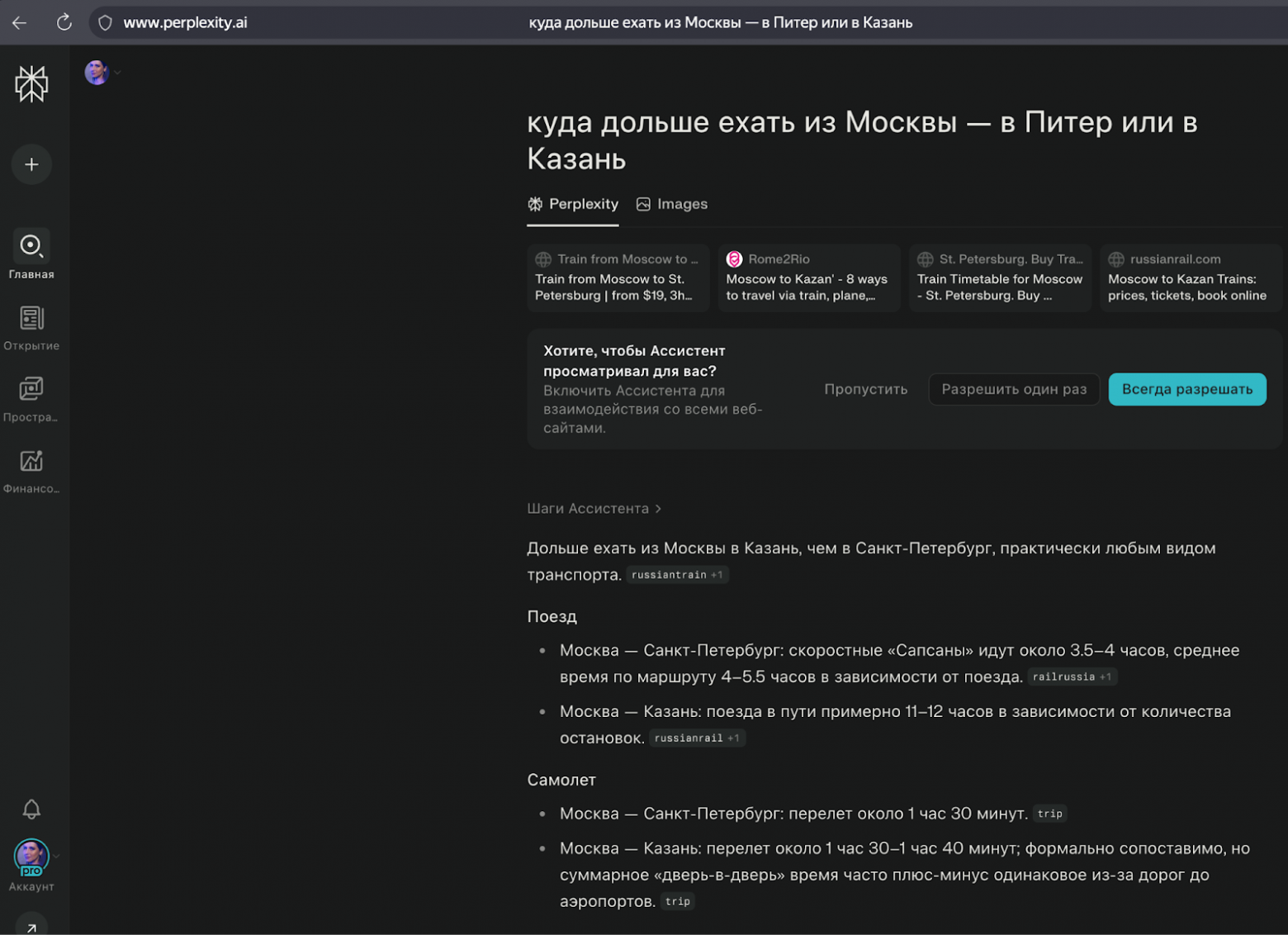The image size is (1288, 935).
Task: Switch to the Images tab
Action: point(672,204)
